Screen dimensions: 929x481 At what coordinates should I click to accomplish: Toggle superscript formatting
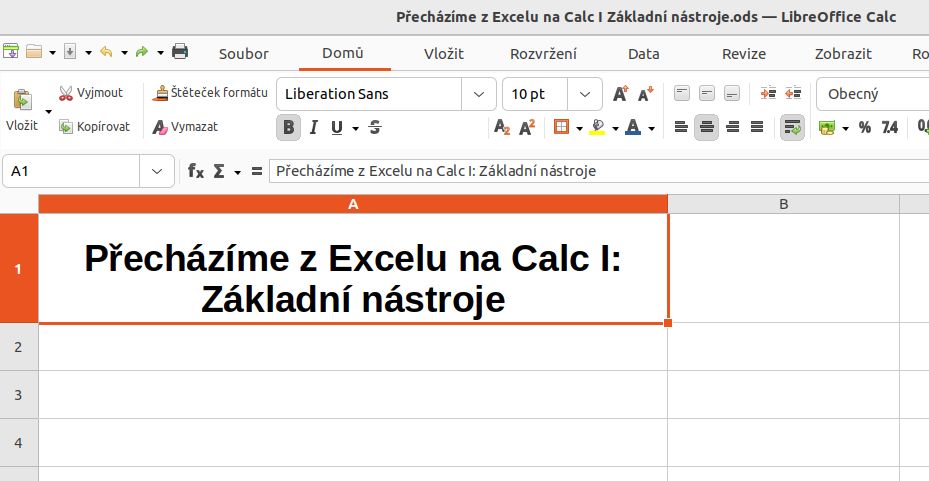[527, 127]
